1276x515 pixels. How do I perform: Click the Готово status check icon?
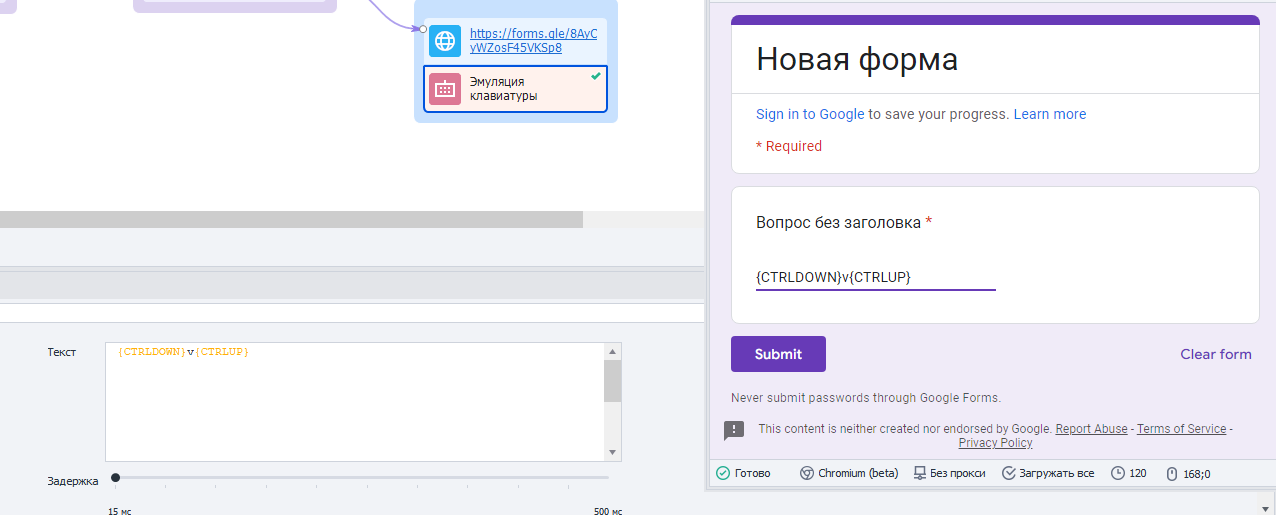723,473
